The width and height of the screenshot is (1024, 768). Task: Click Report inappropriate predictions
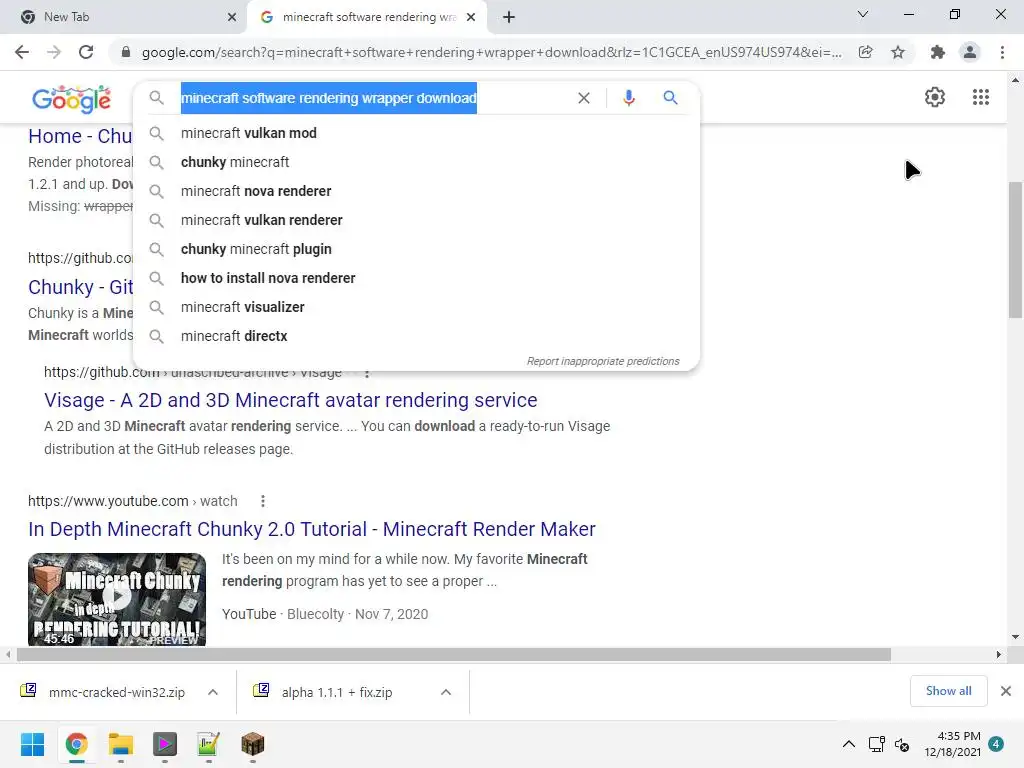[603, 361]
